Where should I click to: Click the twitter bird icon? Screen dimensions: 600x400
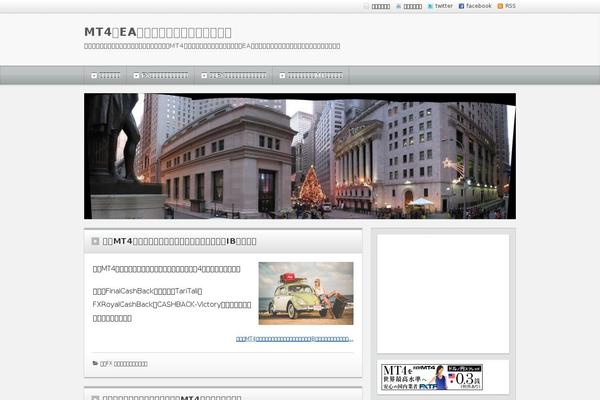pos(430,6)
